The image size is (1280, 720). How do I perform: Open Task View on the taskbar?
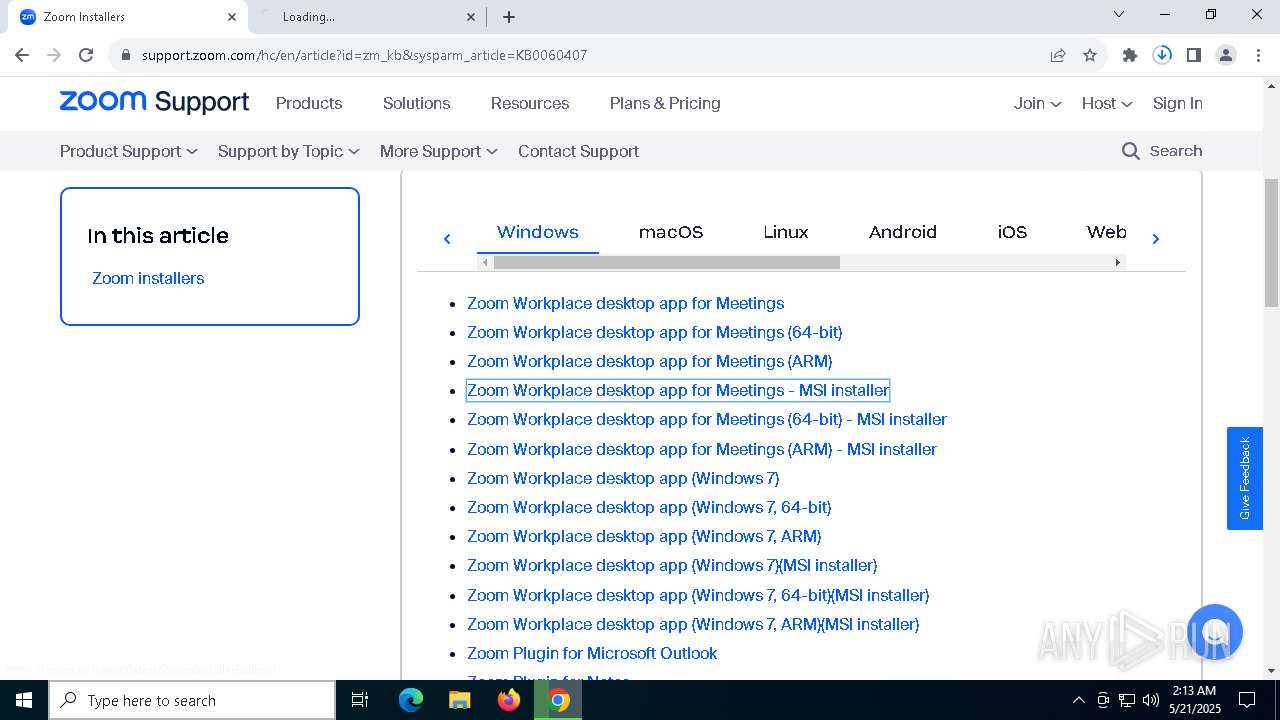click(x=360, y=700)
